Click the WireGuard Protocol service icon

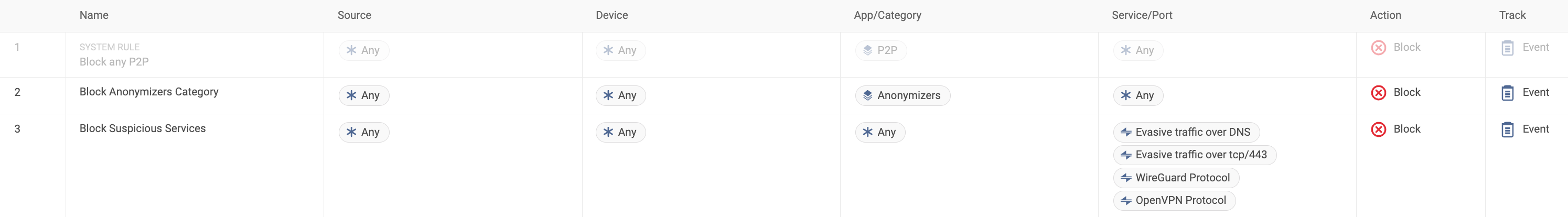1126,178
